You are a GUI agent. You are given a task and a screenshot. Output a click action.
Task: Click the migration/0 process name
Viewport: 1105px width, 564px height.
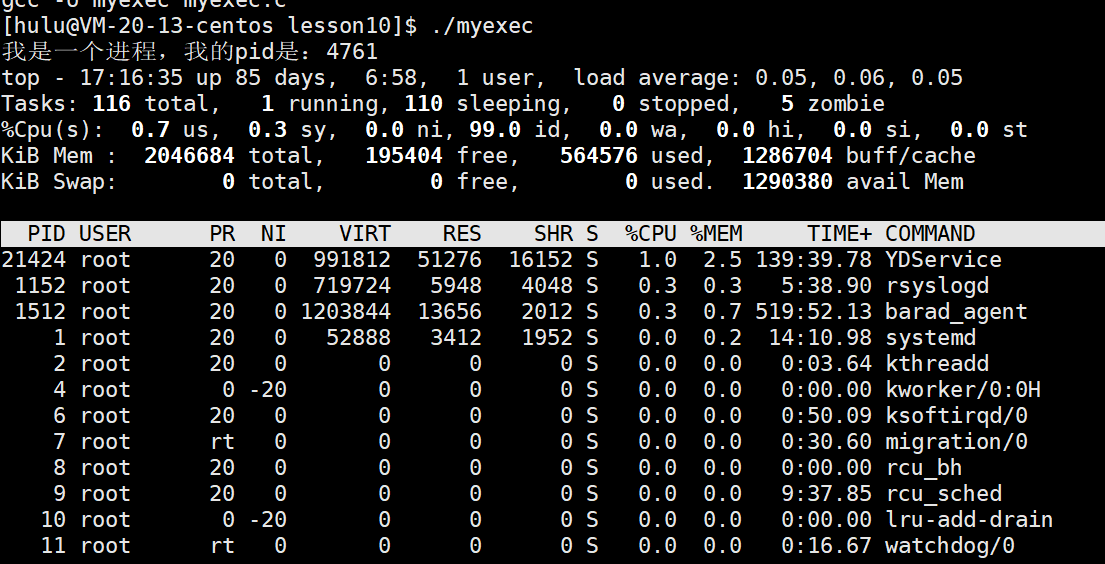coord(956,442)
